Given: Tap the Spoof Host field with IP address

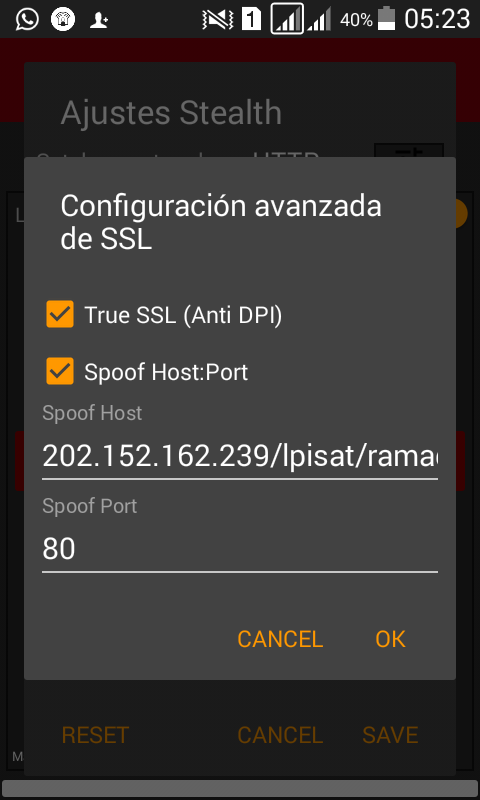Looking at the screenshot, I should point(240,456).
